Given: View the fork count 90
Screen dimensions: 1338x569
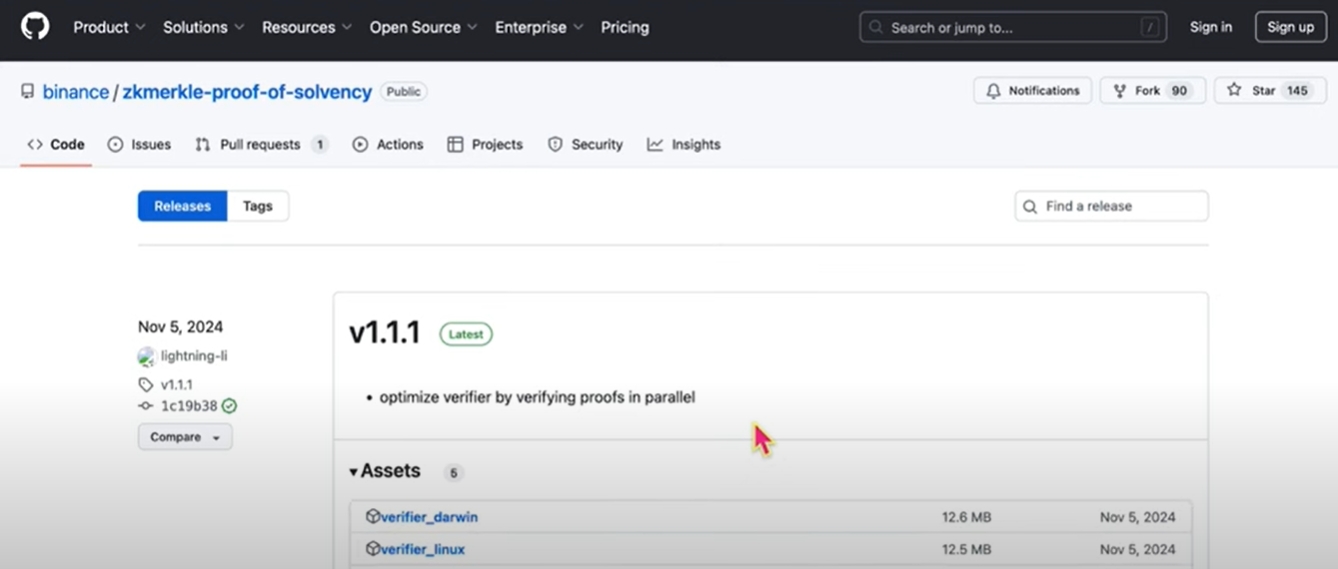Looking at the screenshot, I should [x=1179, y=91].
